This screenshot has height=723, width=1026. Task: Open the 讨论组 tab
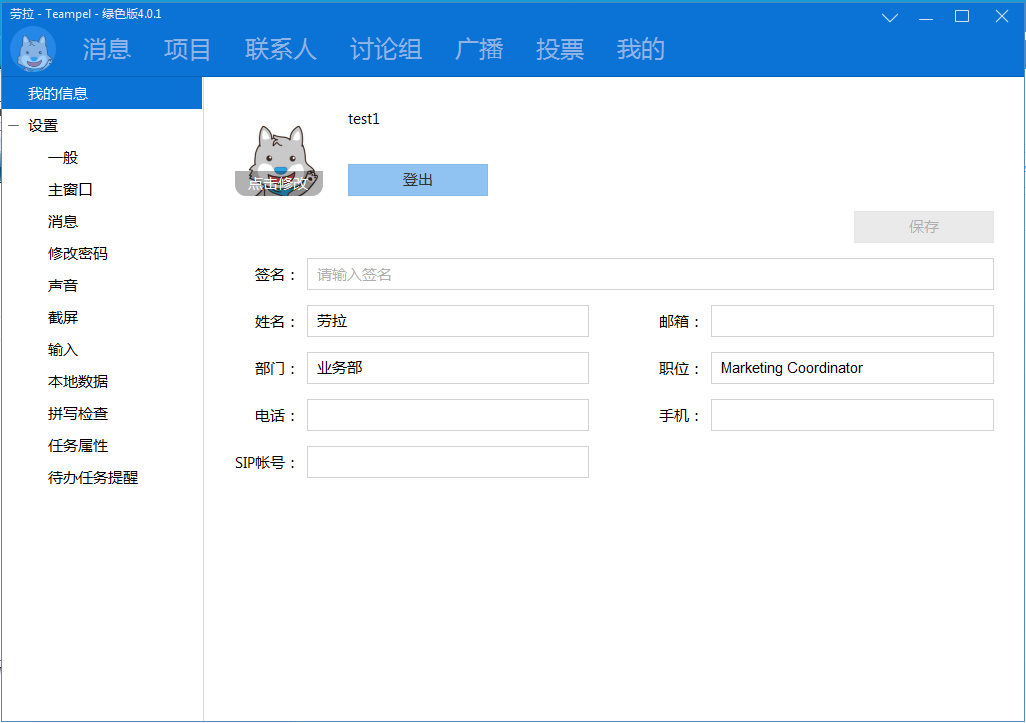385,49
